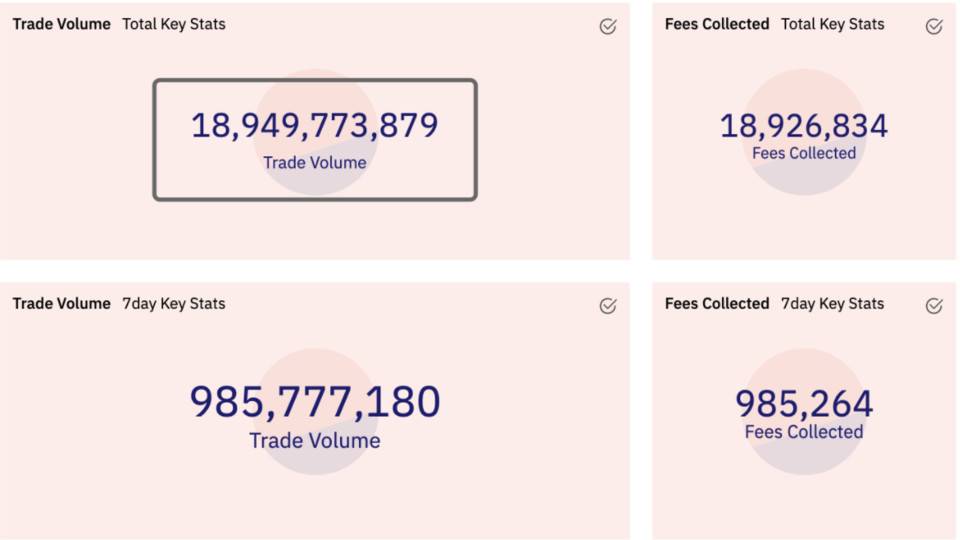Viewport: 960px width, 540px height.
Task: Click 7day Key Stats subtitle beside Trade Volume heading
Action: [x=174, y=304]
